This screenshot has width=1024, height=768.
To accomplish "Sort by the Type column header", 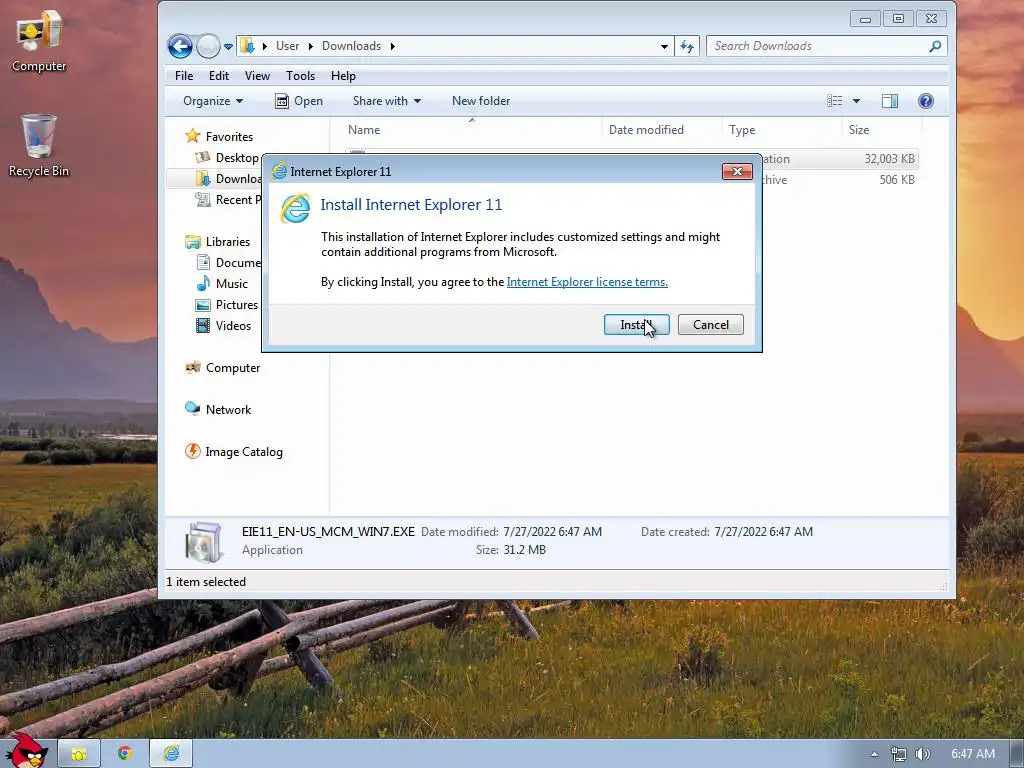I will 782,129.
